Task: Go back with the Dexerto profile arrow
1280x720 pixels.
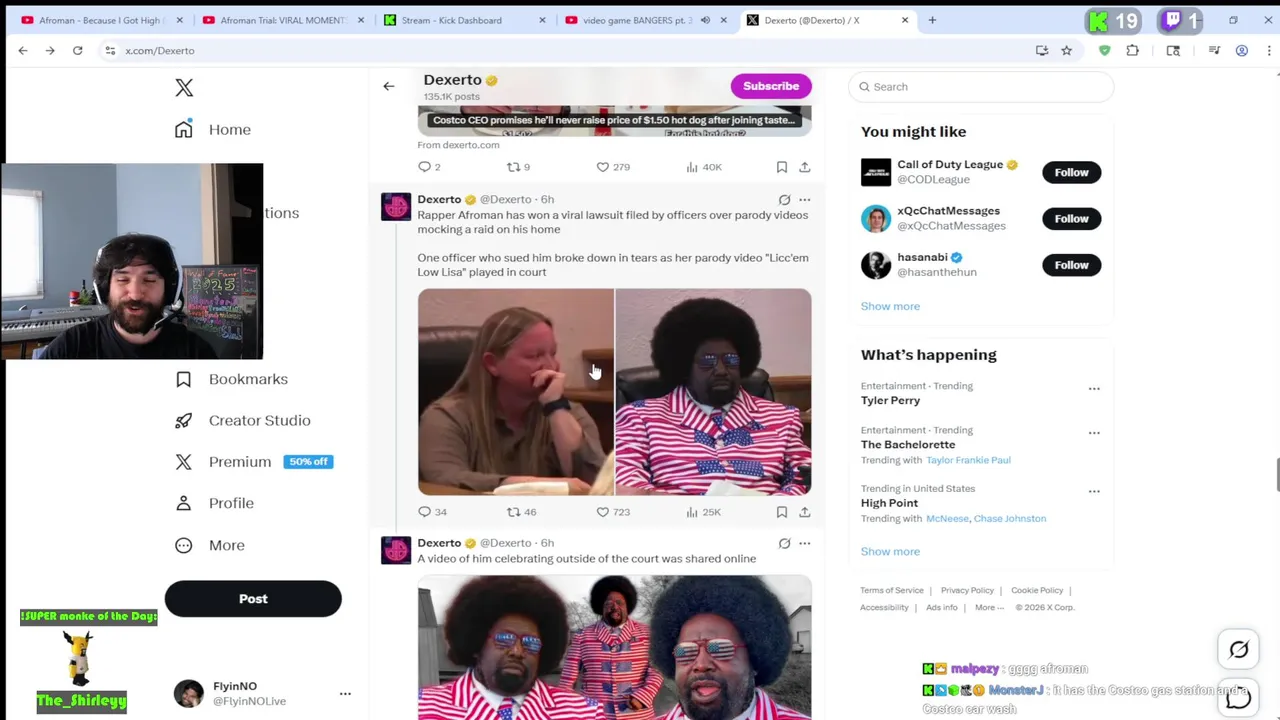Action: 389,86
